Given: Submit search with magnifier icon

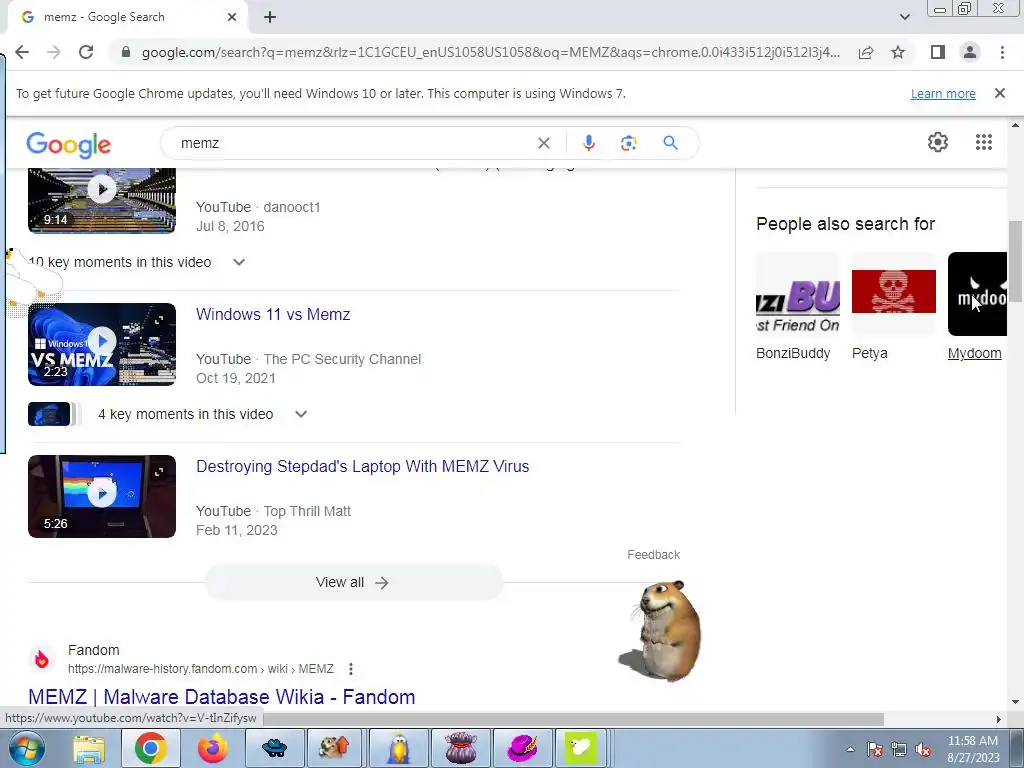Looking at the screenshot, I should [x=670, y=143].
